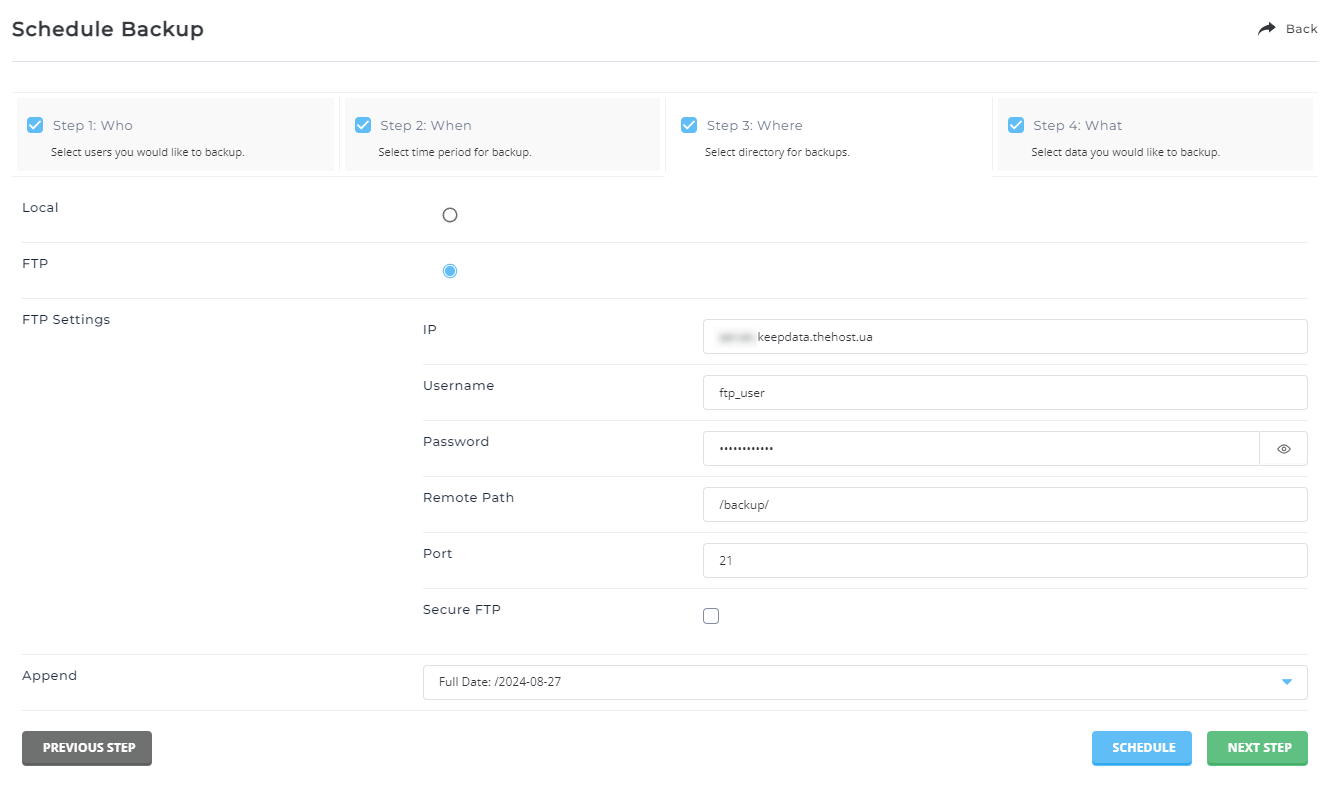Click the Next Step button

point(1258,748)
